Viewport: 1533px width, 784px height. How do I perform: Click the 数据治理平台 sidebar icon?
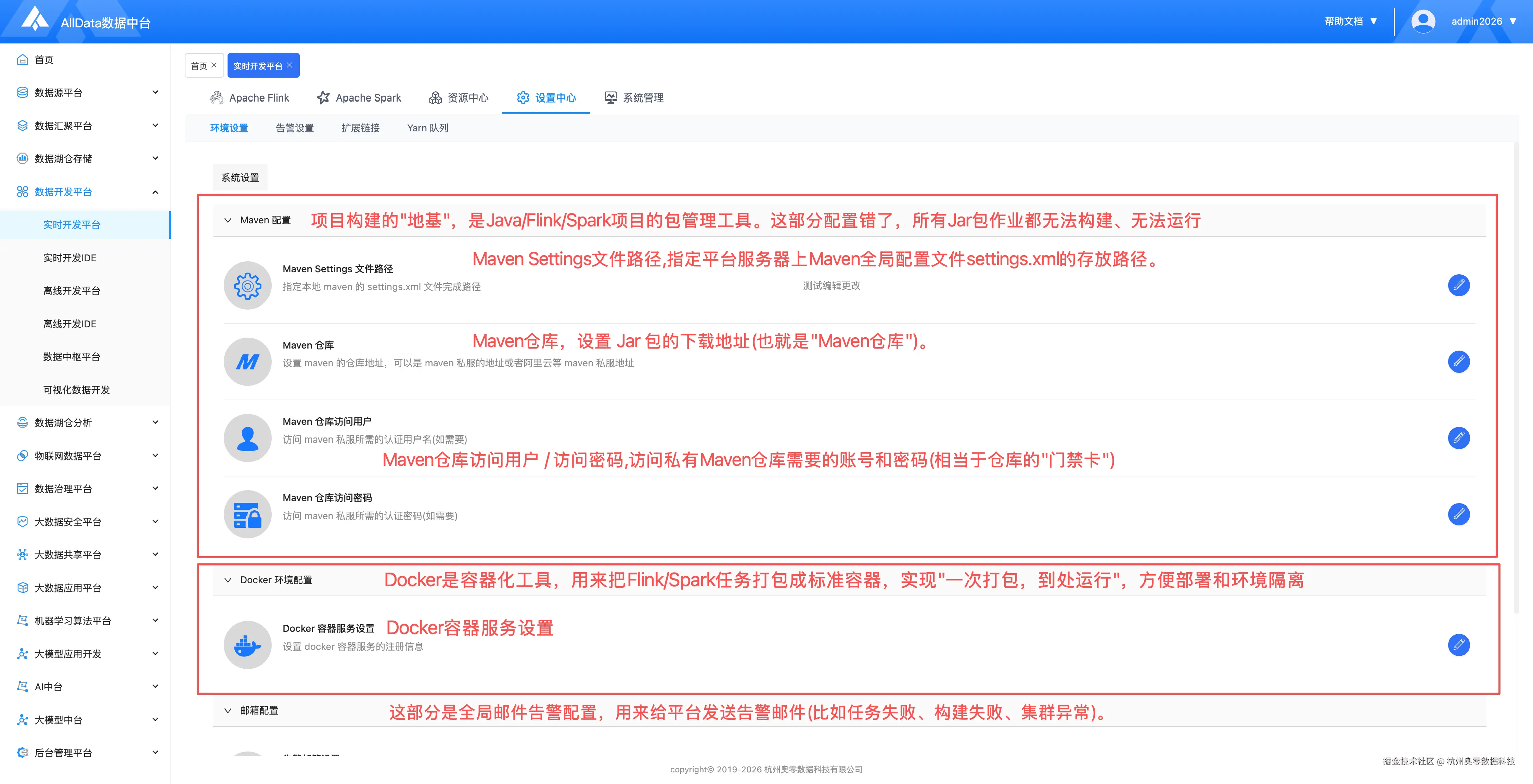23,488
